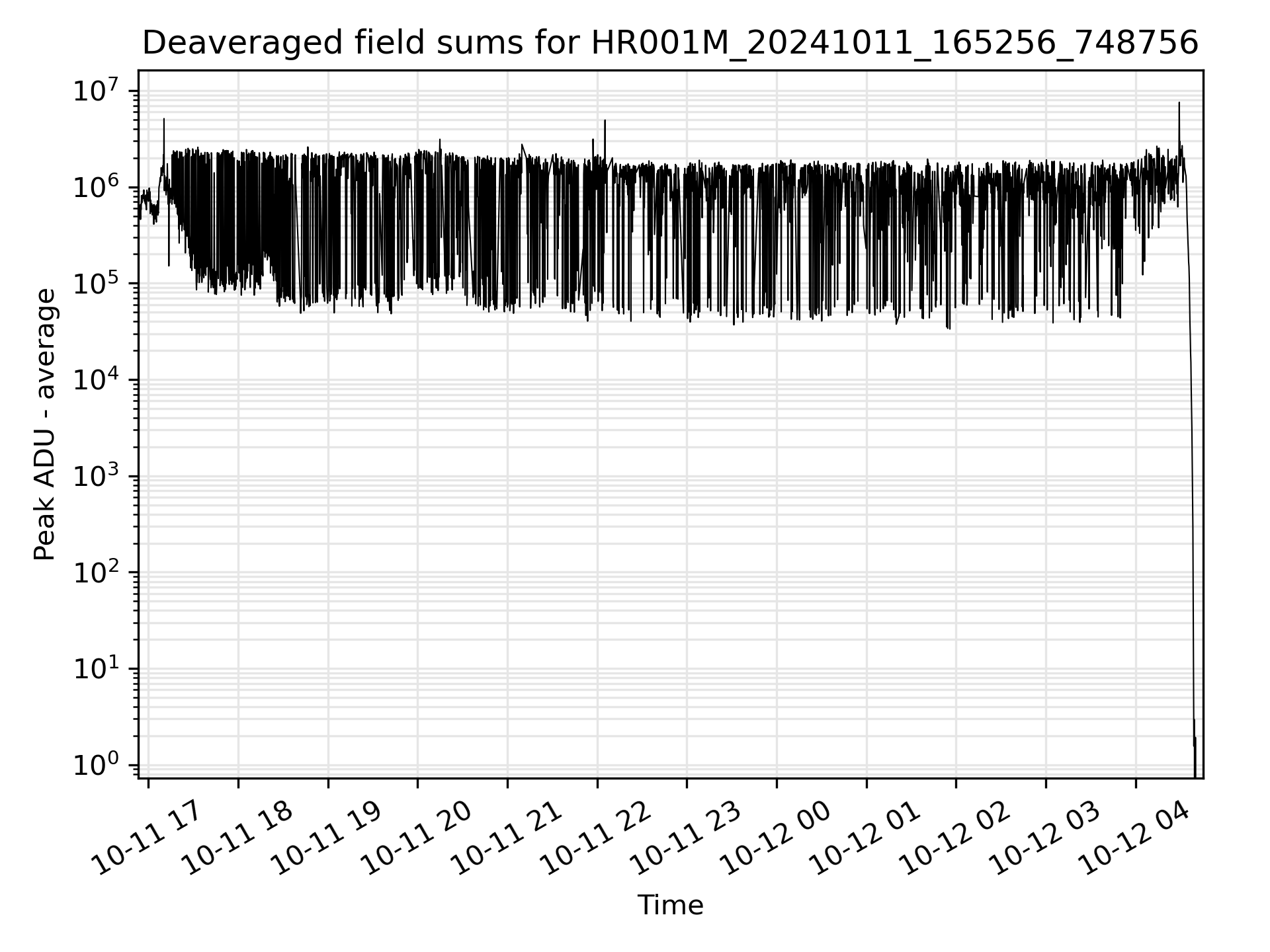Click the y tick label 10^5
Viewport: 1270px width, 952px height.
pyautogui.click(x=96, y=284)
